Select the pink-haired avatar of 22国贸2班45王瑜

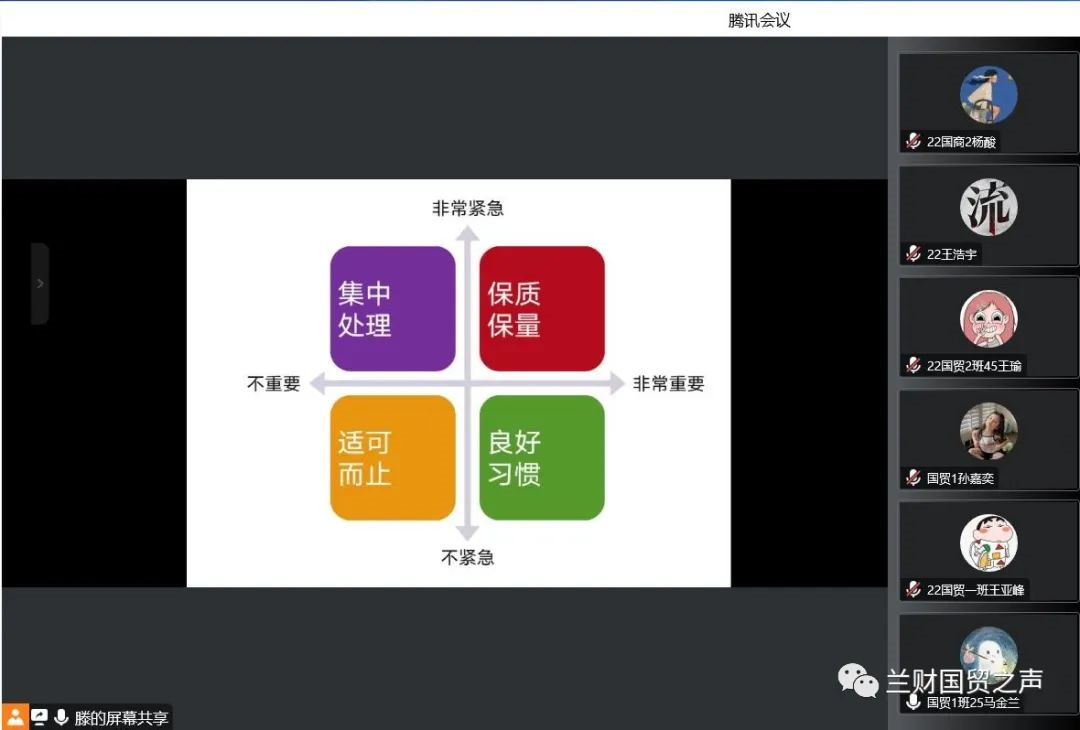[x=988, y=319]
